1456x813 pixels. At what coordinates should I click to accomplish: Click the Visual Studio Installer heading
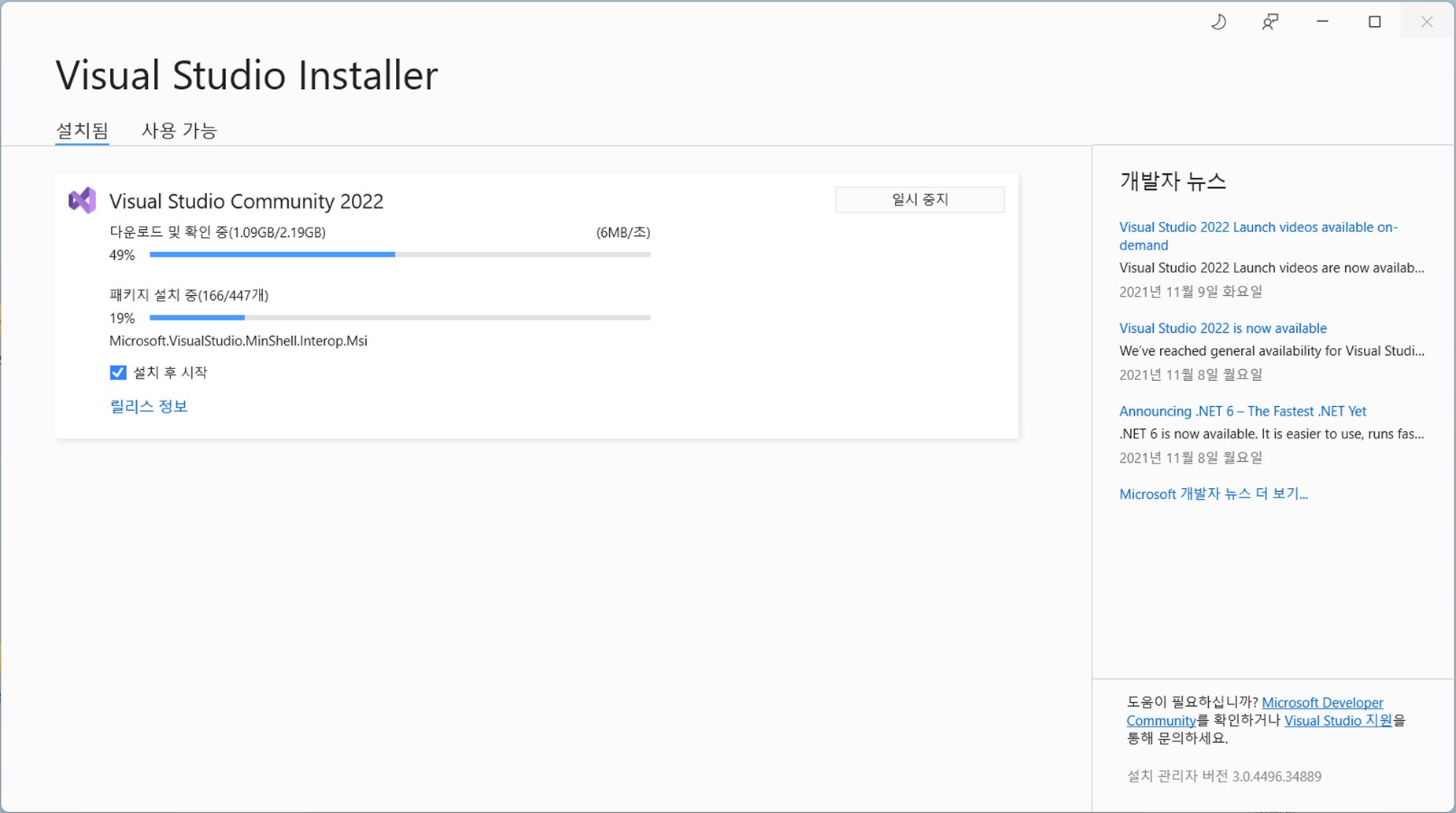click(246, 76)
